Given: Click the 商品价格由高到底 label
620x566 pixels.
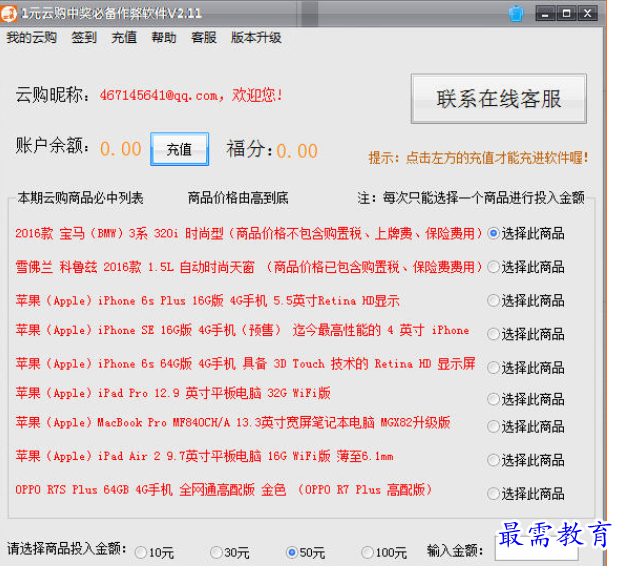Looking at the screenshot, I should (238, 198).
